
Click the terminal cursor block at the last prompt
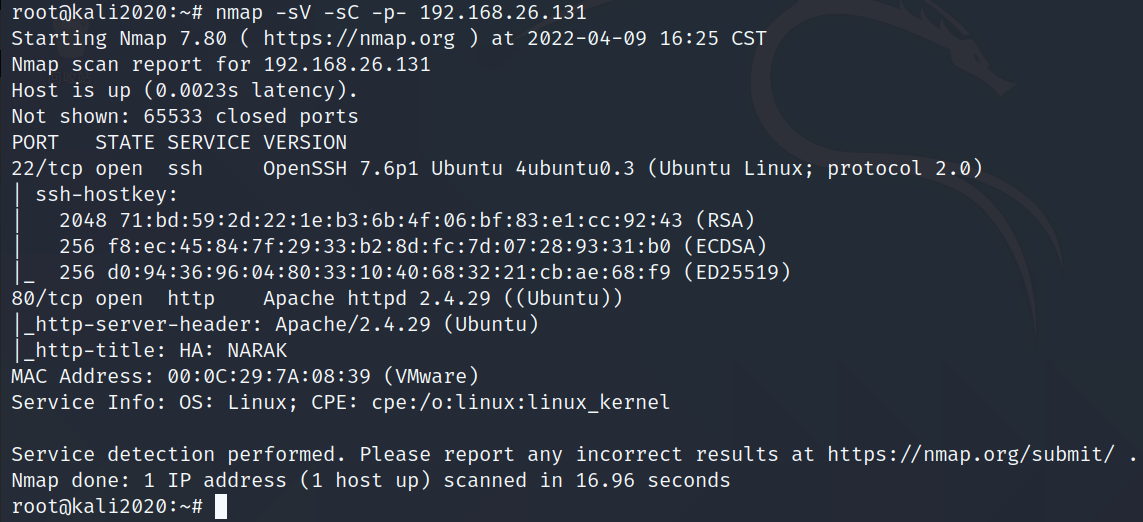(221, 507)
